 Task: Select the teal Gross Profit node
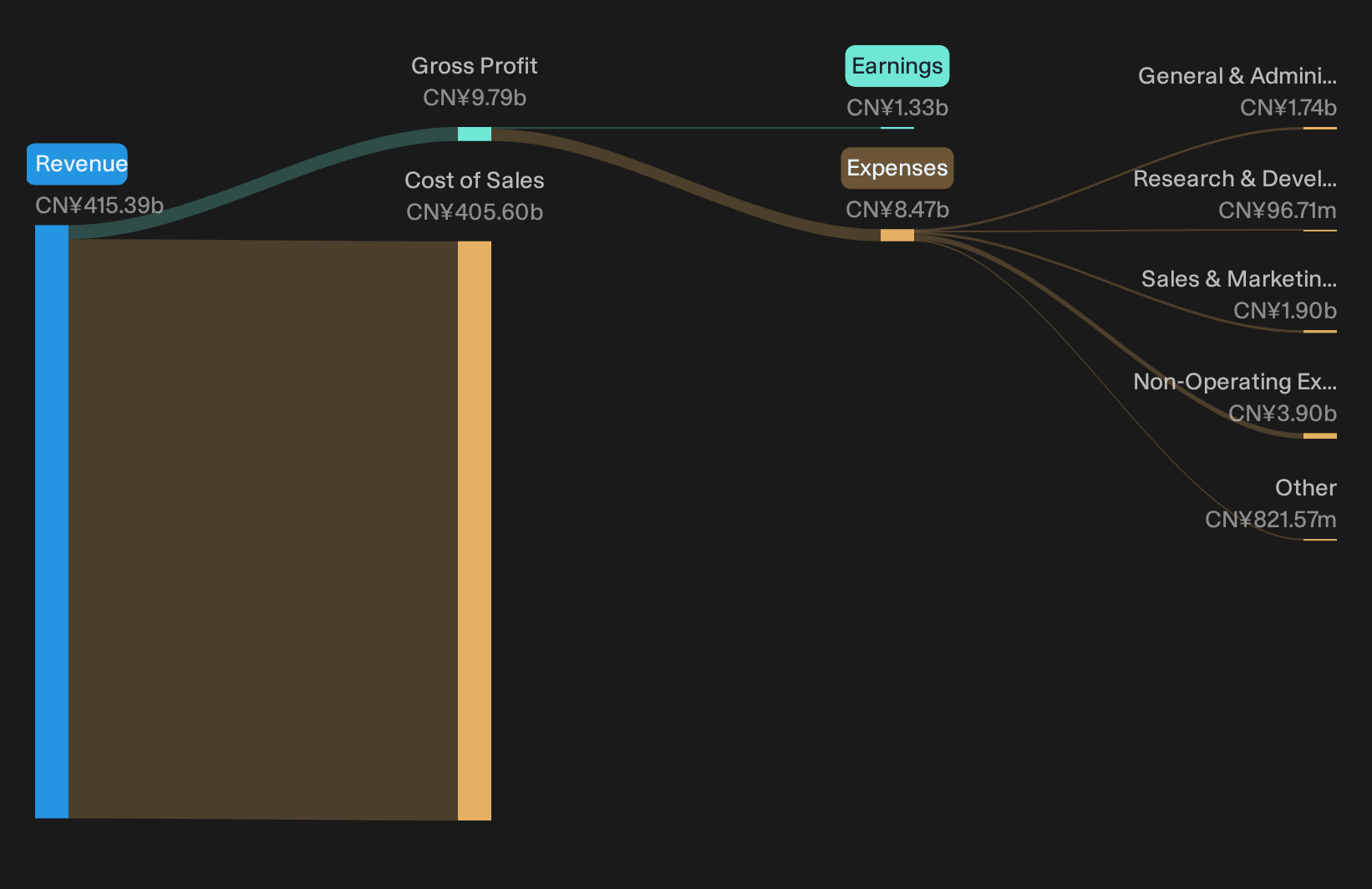(x=475, y=134)
